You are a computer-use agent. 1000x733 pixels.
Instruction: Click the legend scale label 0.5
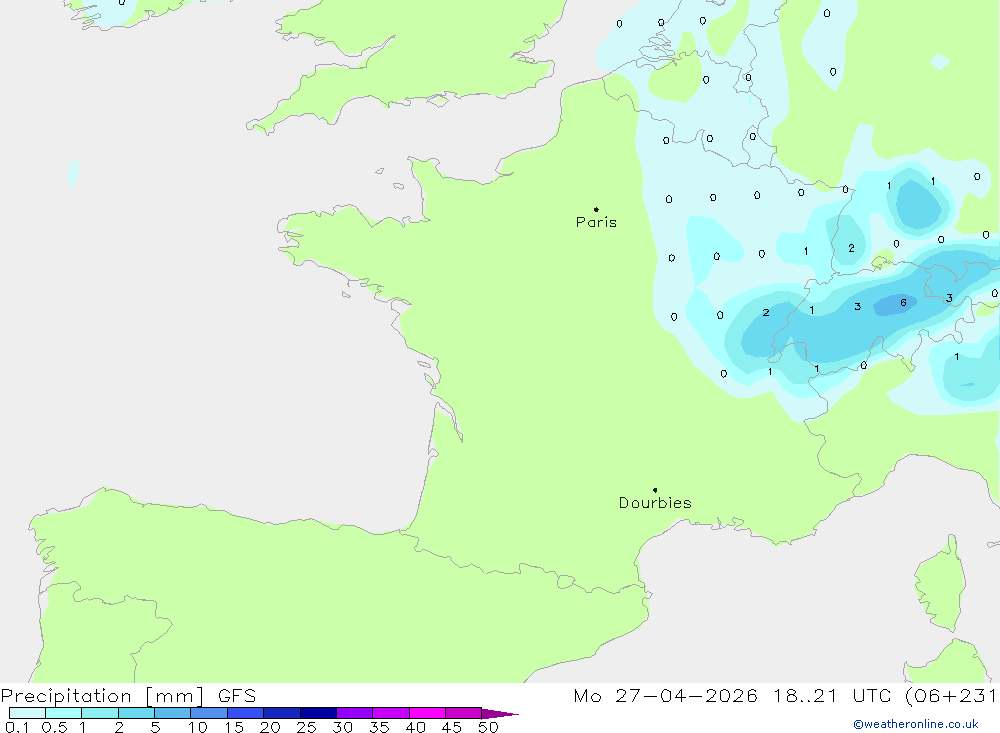click(x=54, y=727)
